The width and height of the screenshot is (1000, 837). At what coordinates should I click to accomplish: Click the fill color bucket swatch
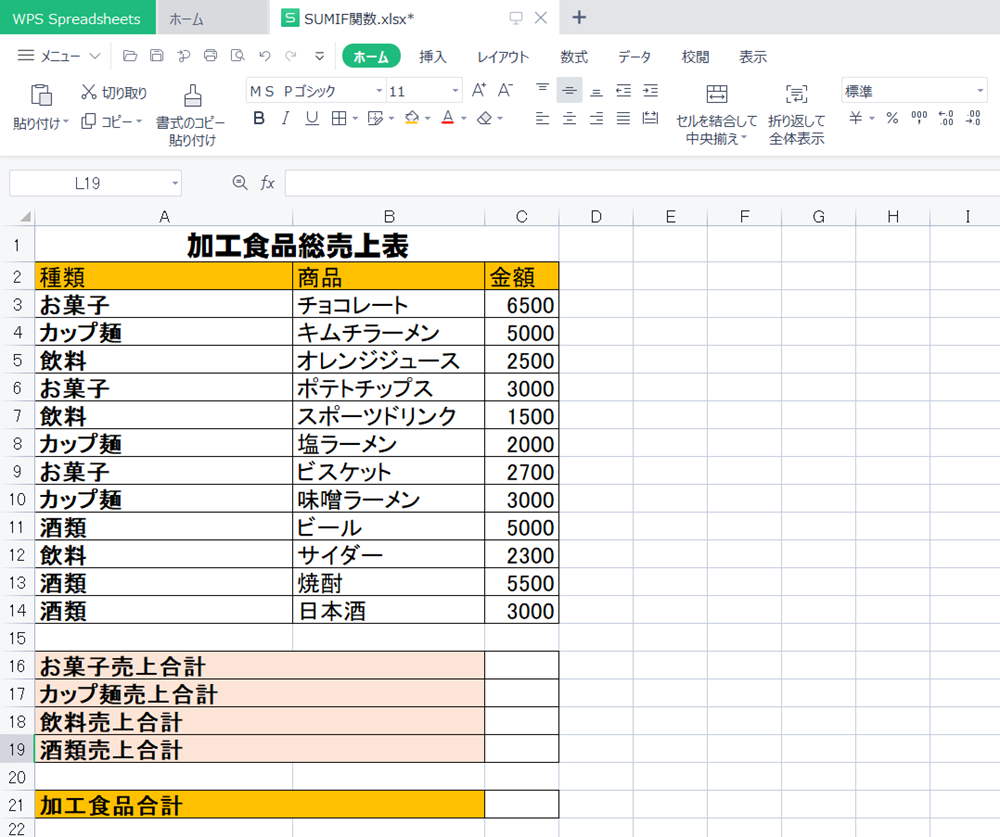[x=411, y=118]
